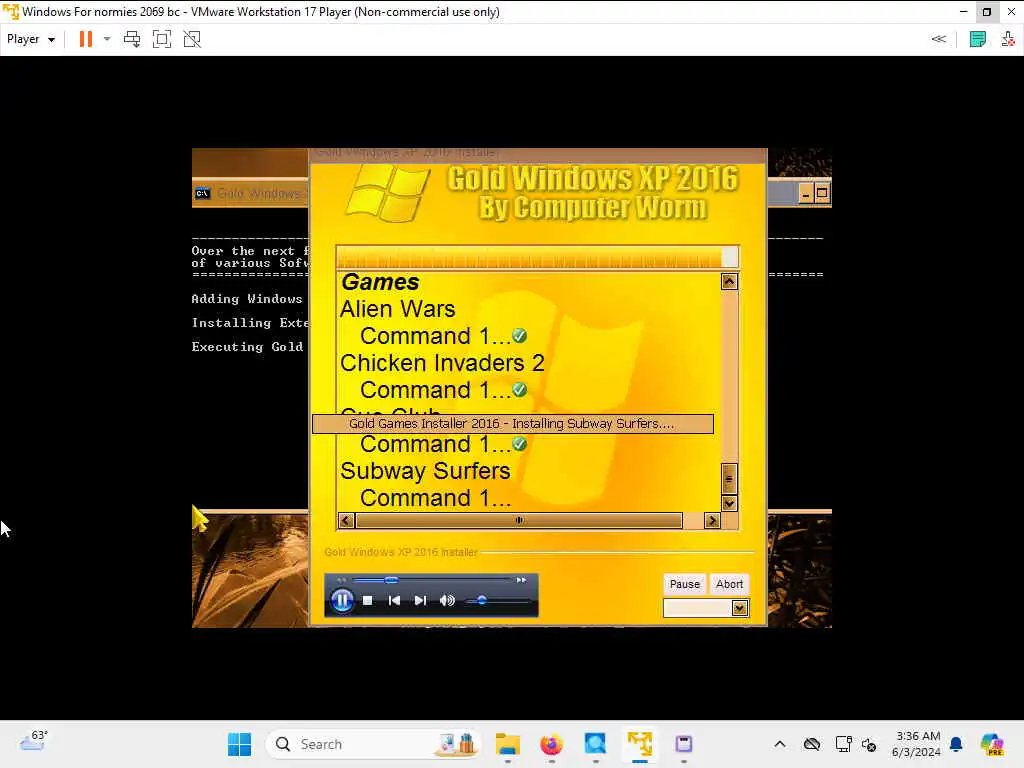Pause the installer using the Pause button
The image size is (1024, 768).
point(684,584)
